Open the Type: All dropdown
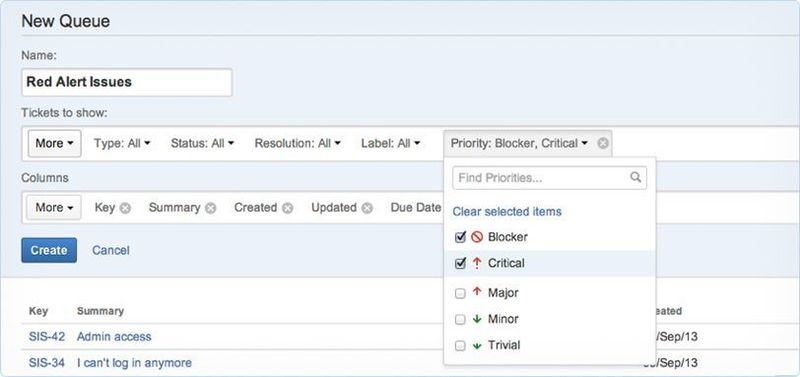 pyautogui.click(x=122, y=143)
